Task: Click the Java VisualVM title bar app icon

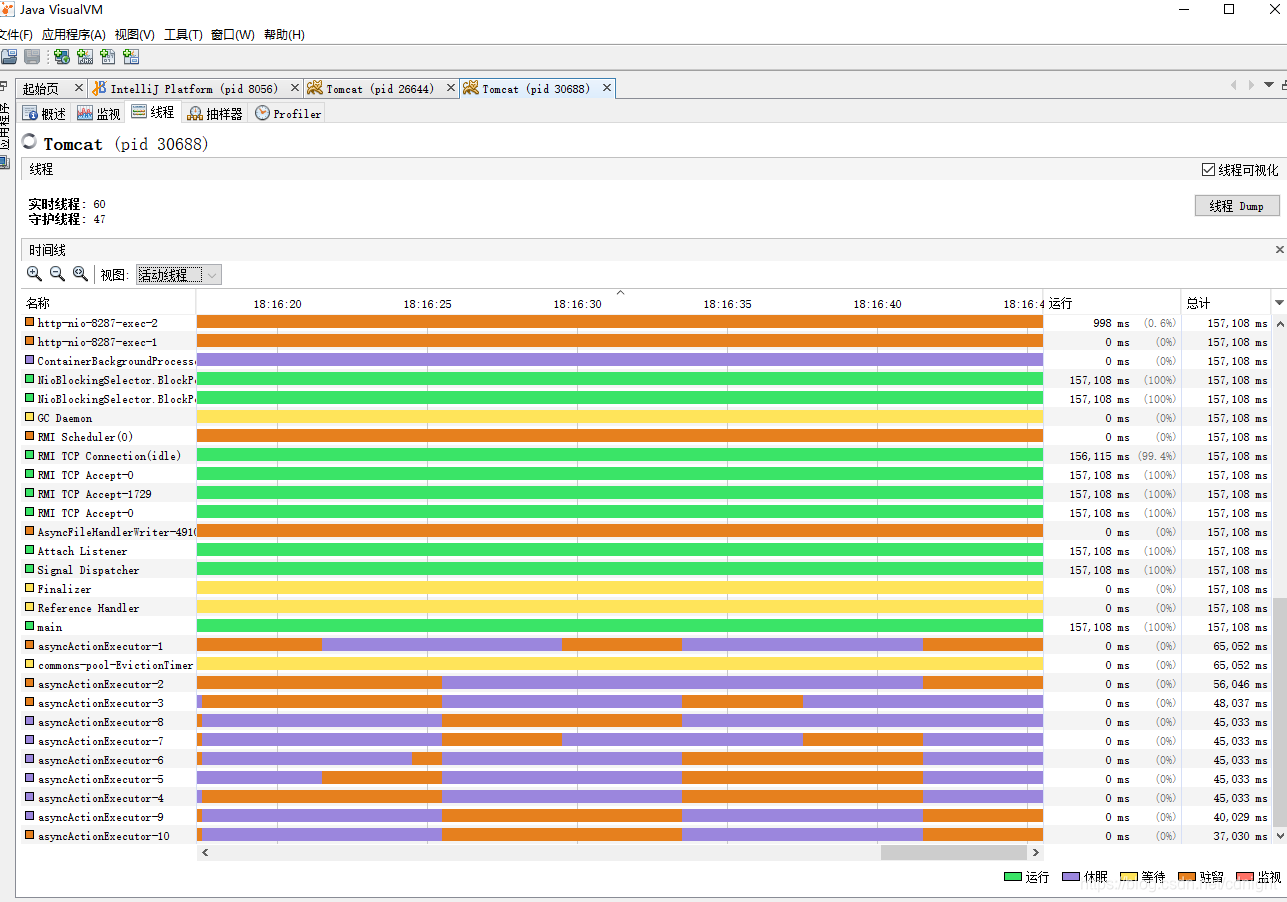Action: [8, 9]
